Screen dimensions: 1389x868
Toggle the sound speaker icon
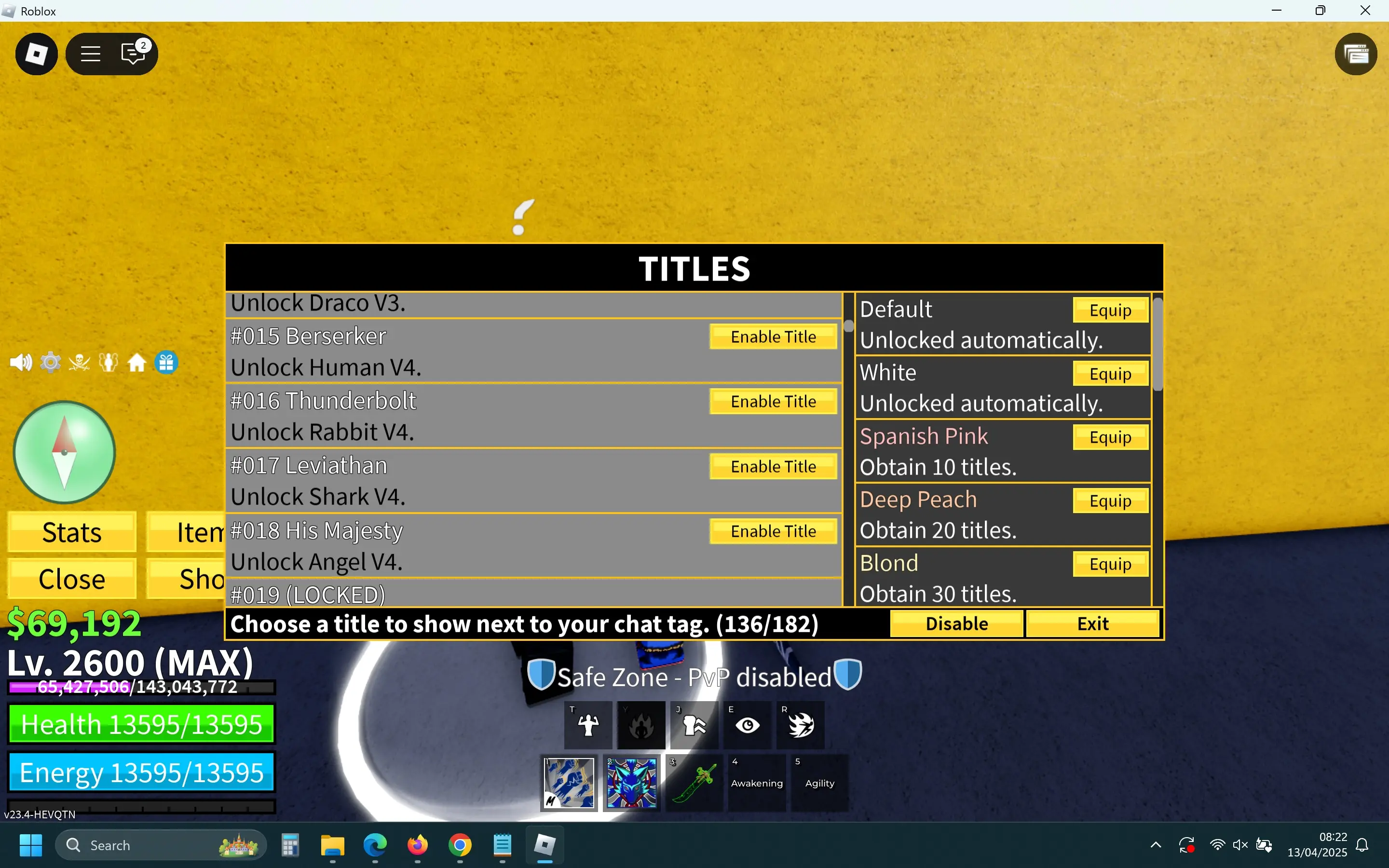(21, 363)
